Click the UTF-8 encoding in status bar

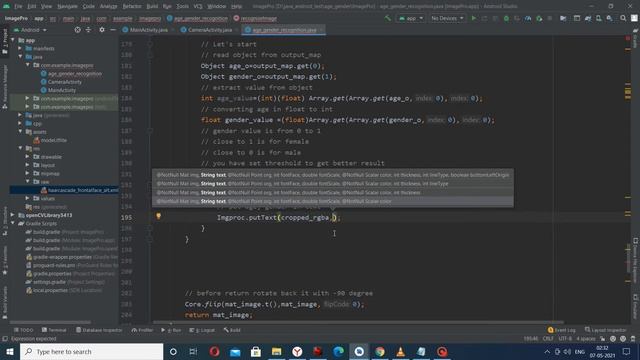(x=565, y=339)
